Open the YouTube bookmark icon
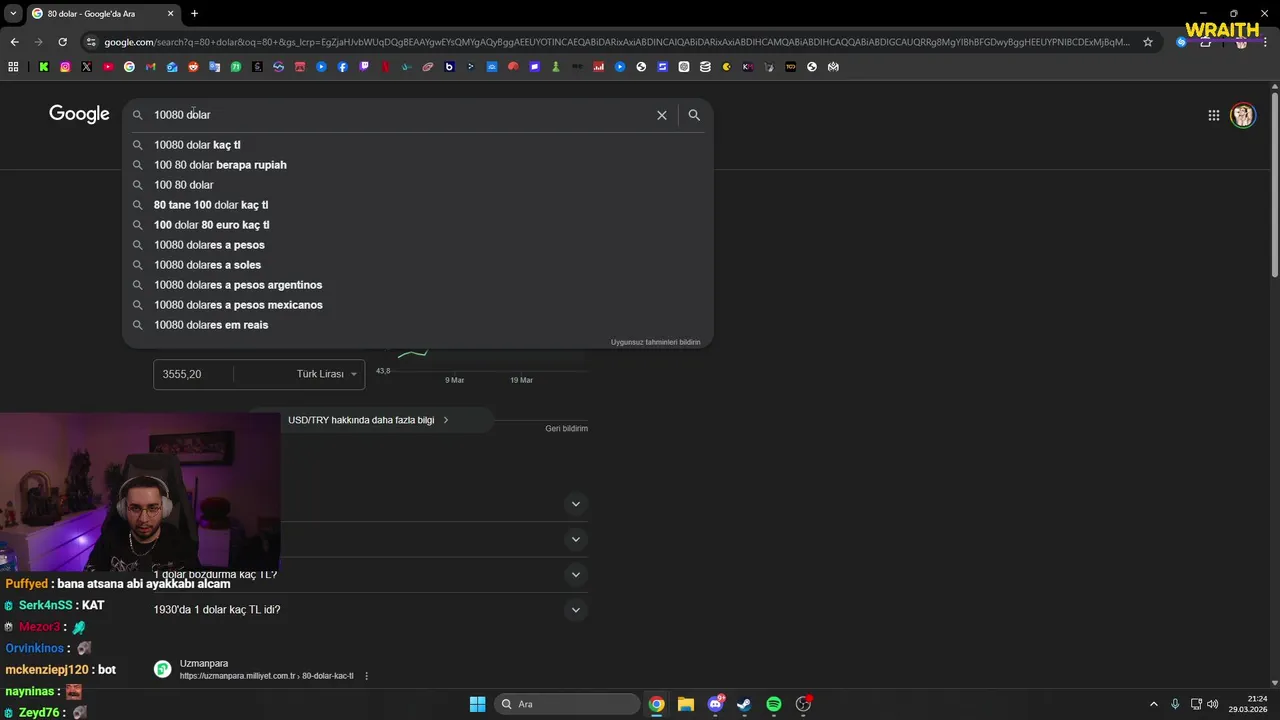Screen dimensions: 1280x720 pyautogui.click(x=108, y=67)
